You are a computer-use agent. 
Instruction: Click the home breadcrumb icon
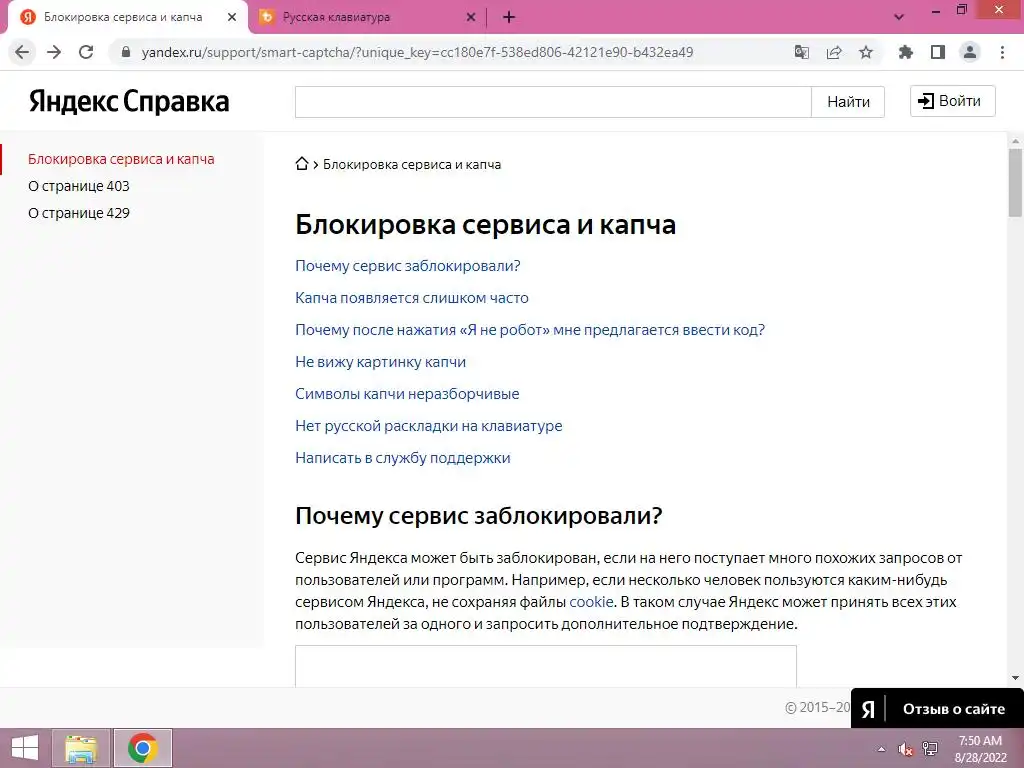(x=302, y=164)
